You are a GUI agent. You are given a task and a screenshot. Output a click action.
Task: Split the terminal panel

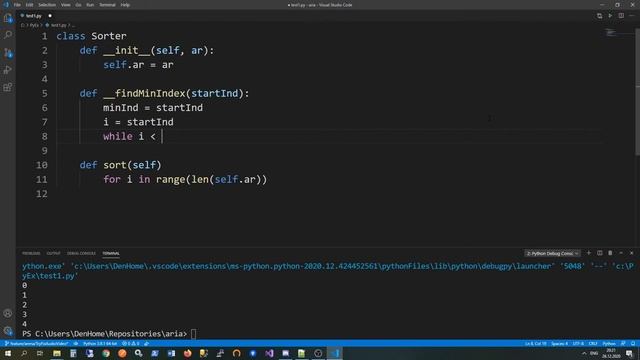click(x=600, y=253)
